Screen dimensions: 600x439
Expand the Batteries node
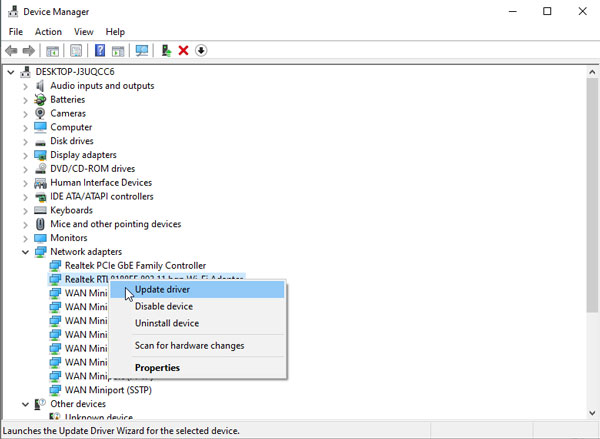[x=25, y=100]
